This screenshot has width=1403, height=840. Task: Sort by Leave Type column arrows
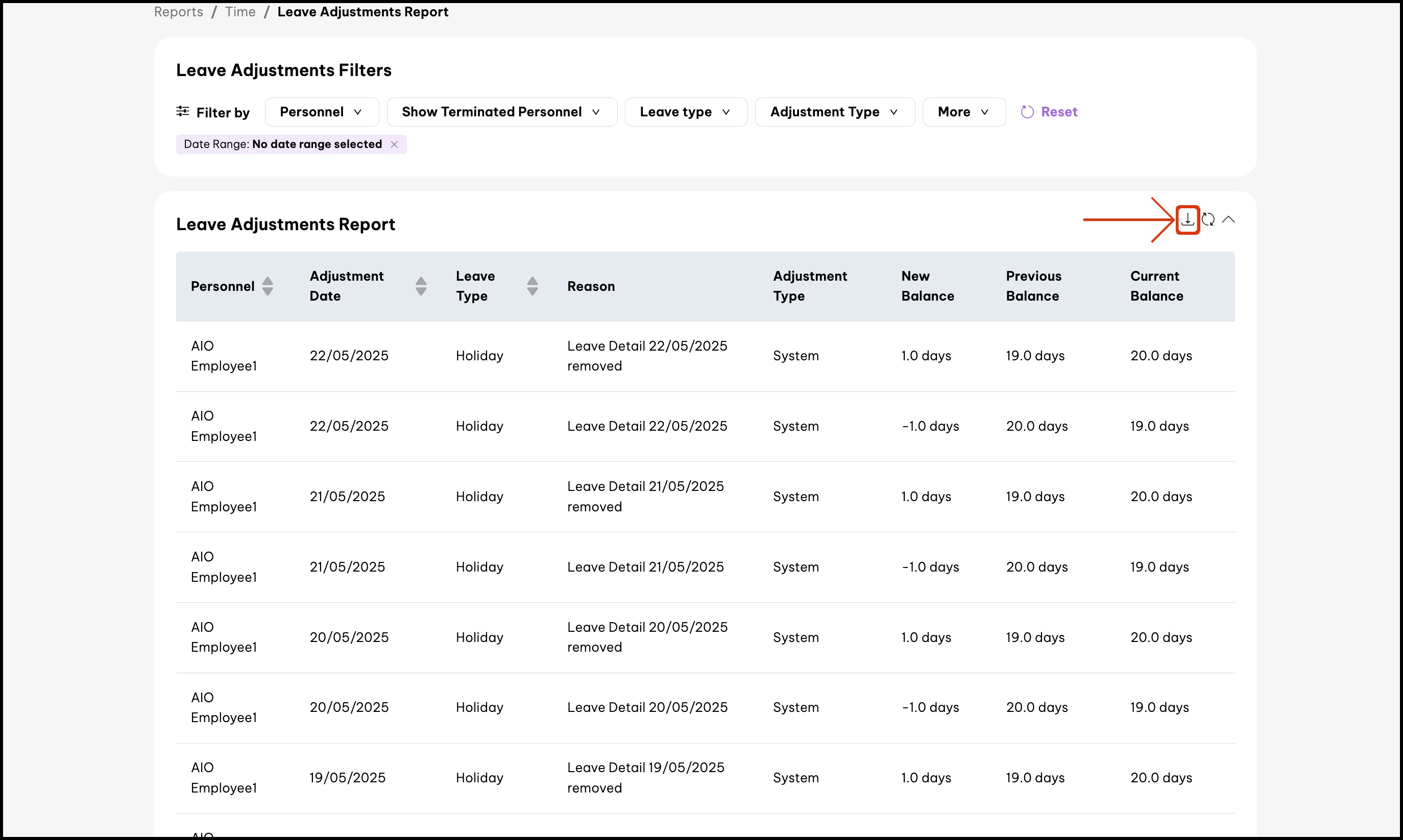[x=532, y=286]
